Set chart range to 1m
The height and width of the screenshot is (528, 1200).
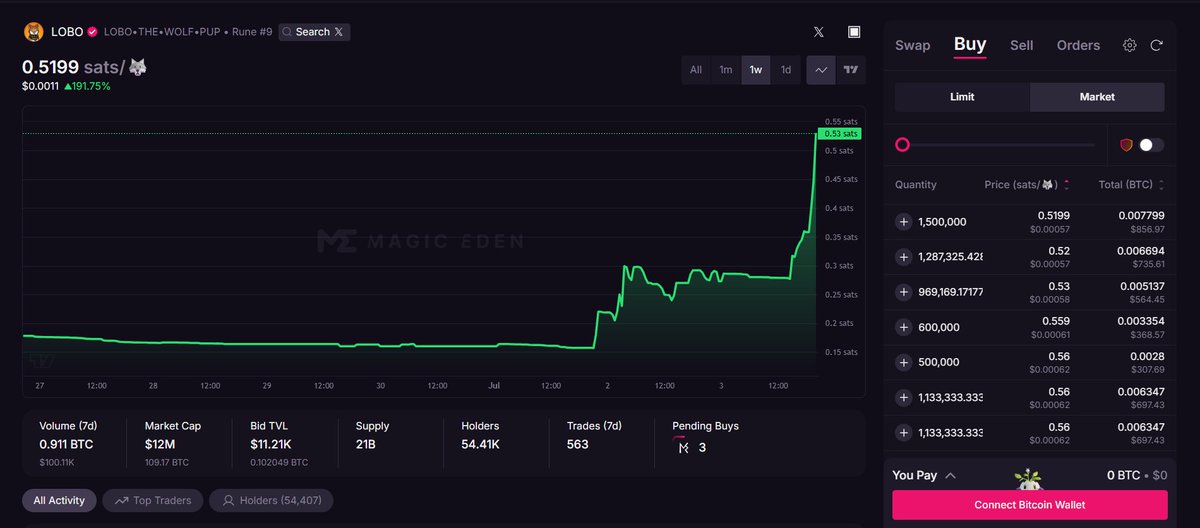pos(726,70)
